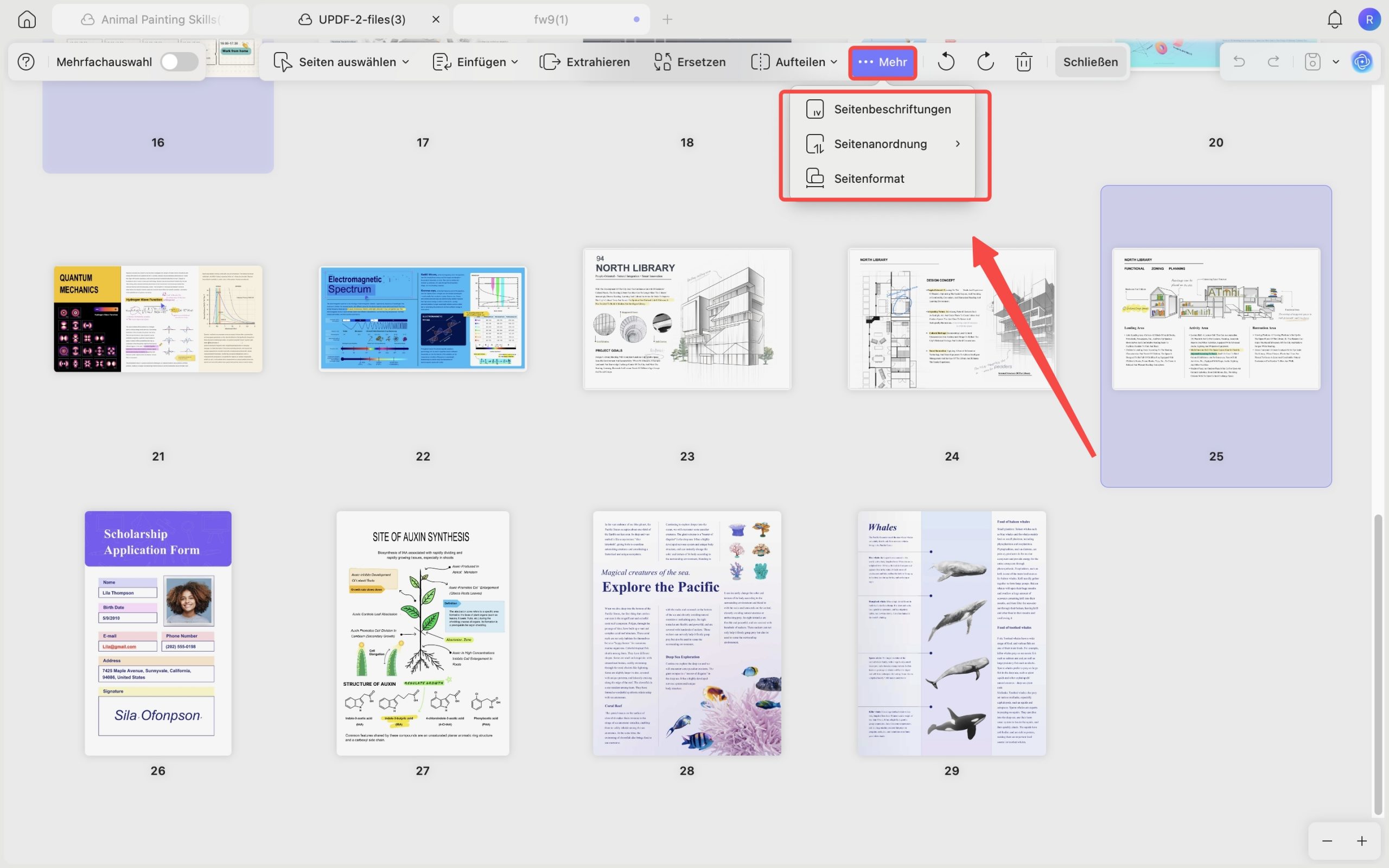The width and height of the screenshot is (1389, 868).
Task: Select page 23 North Library thumbnail
Action: point(687,318)
